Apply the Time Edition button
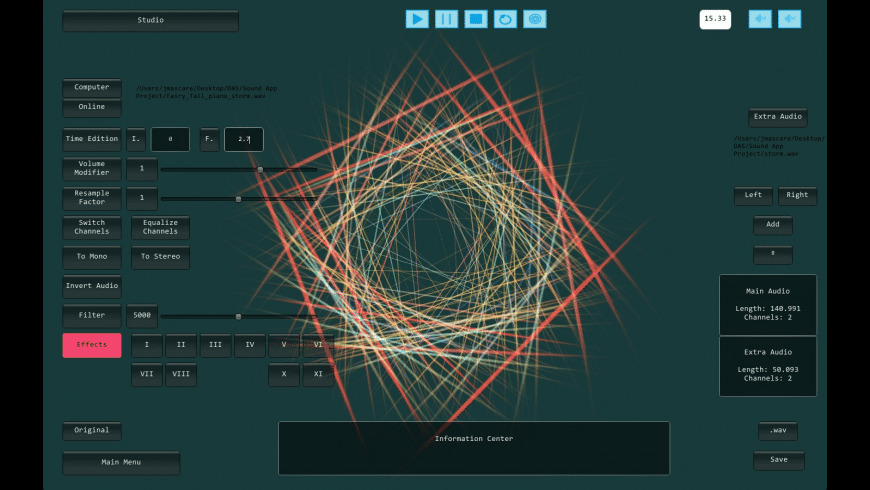Screen dimensions: 870x490 (x=92, y=139)
